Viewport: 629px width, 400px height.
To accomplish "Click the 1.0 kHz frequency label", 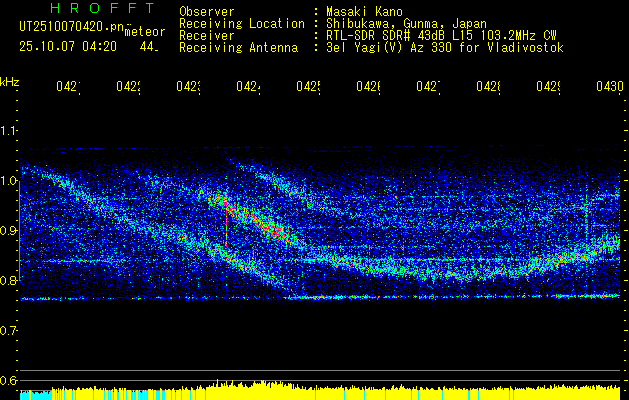I will (x=8, y=181).
